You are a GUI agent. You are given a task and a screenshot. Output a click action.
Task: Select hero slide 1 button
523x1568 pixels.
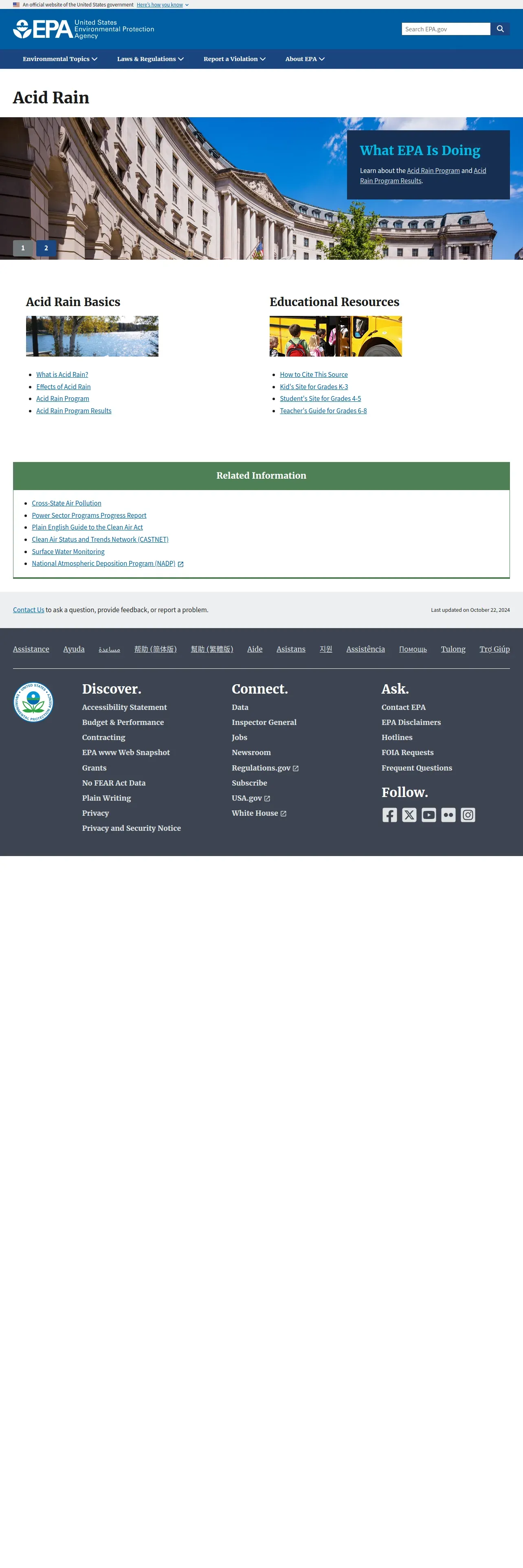[23, 248]
